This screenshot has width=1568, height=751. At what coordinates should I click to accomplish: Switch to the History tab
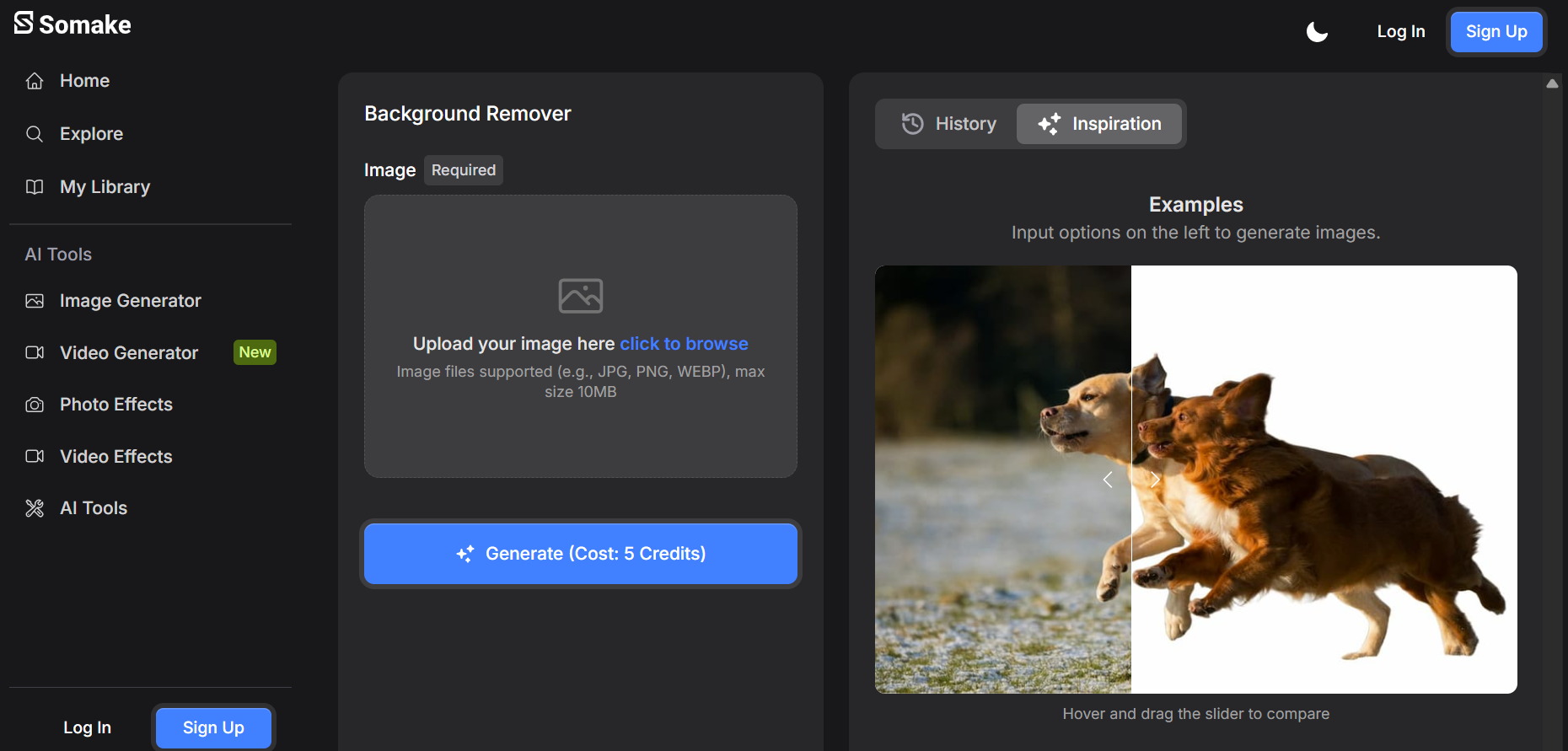[x=948, y=124]
